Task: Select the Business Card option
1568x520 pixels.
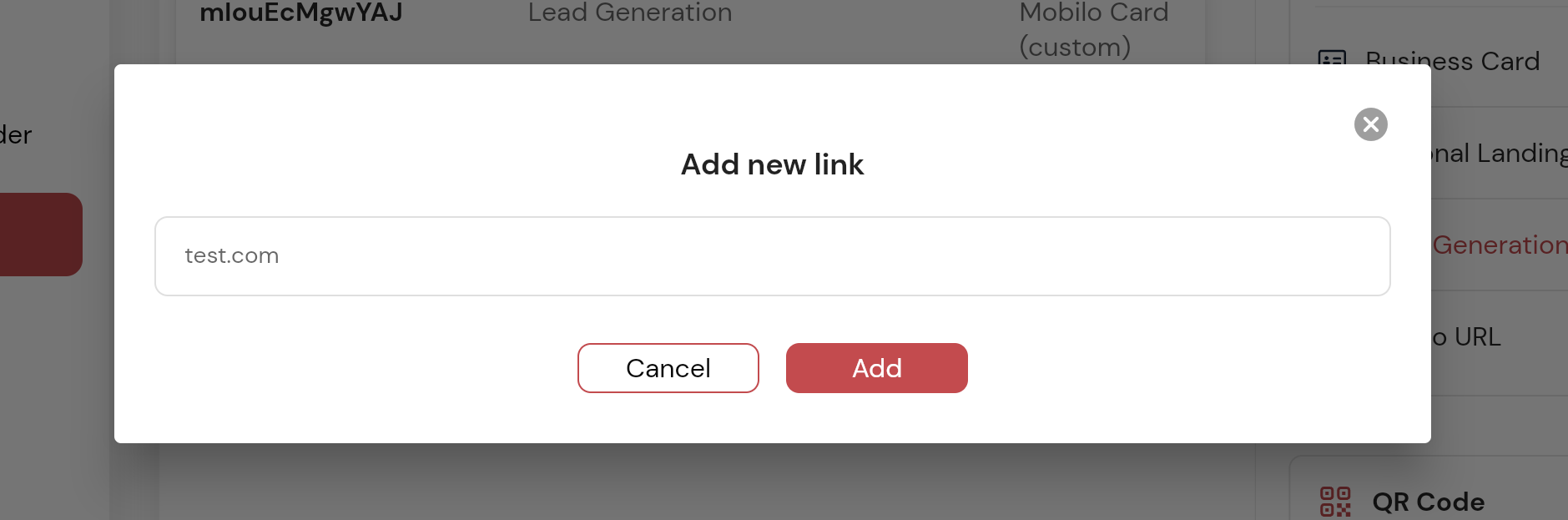Action: [x=1452, y=61]
